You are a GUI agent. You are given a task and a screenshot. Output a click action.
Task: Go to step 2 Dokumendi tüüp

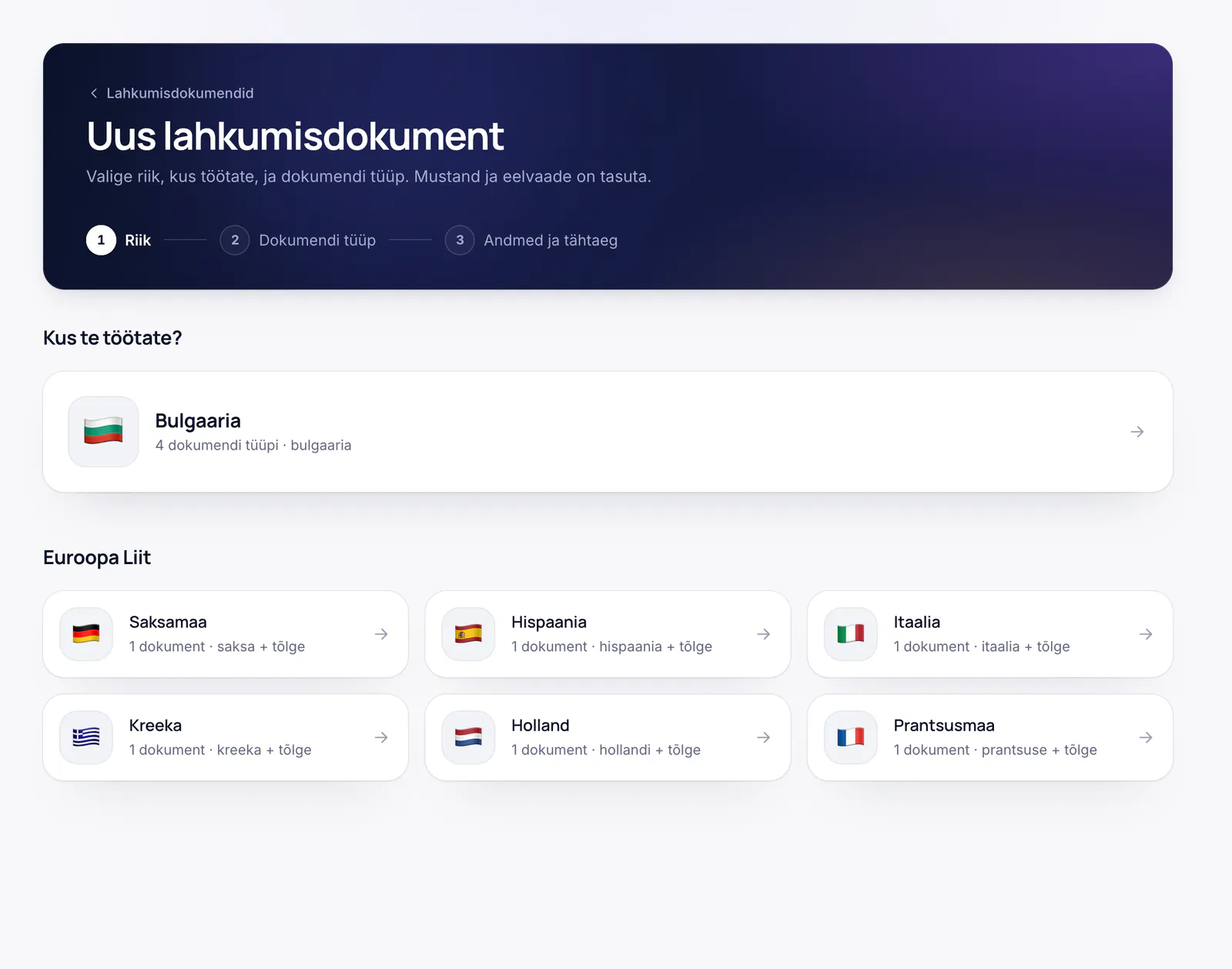tap(298, 240)
